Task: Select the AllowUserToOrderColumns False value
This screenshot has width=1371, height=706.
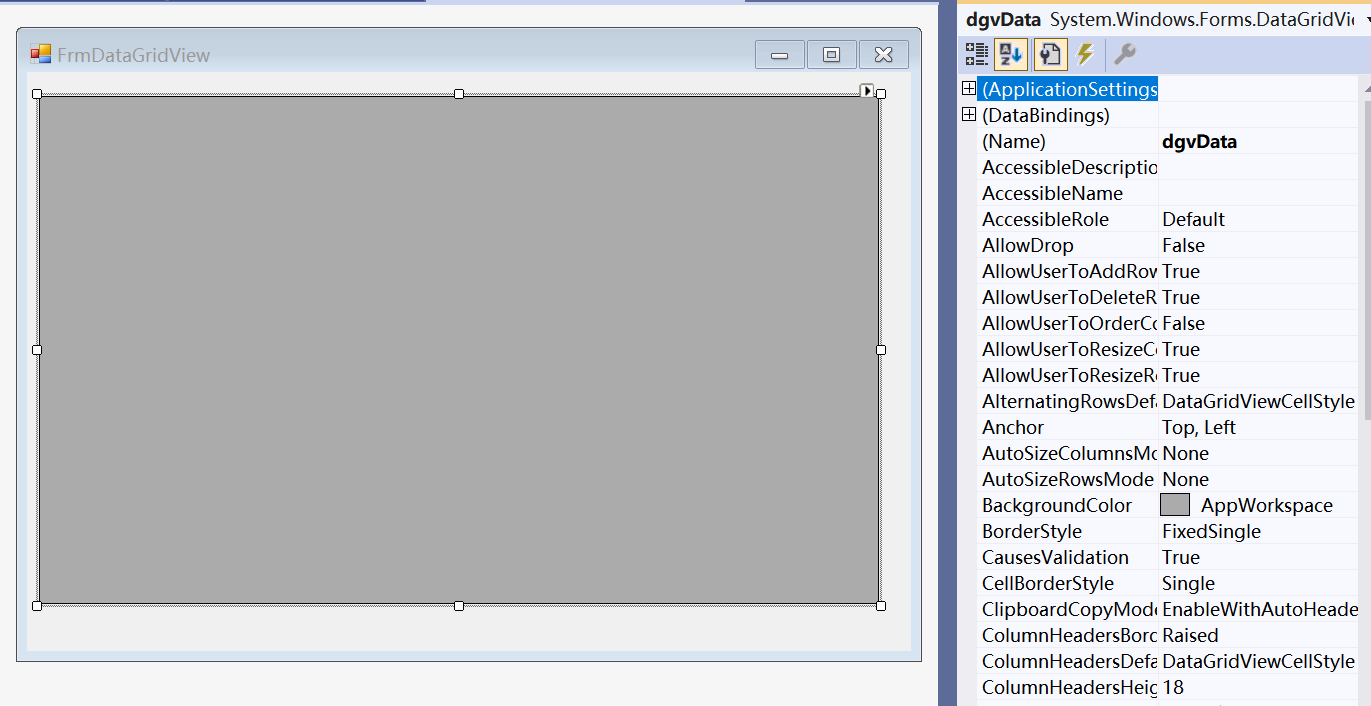Action: [1257, 323]
